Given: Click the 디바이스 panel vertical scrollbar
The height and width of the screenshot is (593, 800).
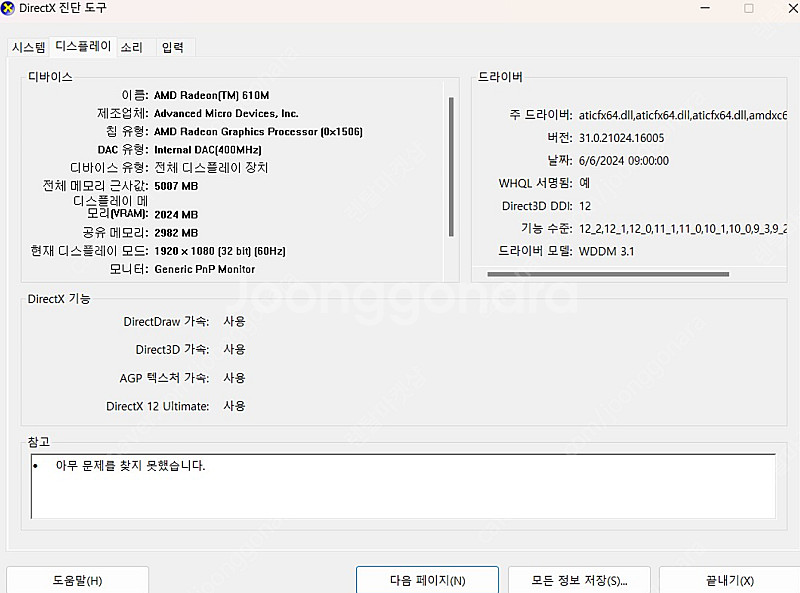Looking at the screenshot, I should click(x=451, y=167).
